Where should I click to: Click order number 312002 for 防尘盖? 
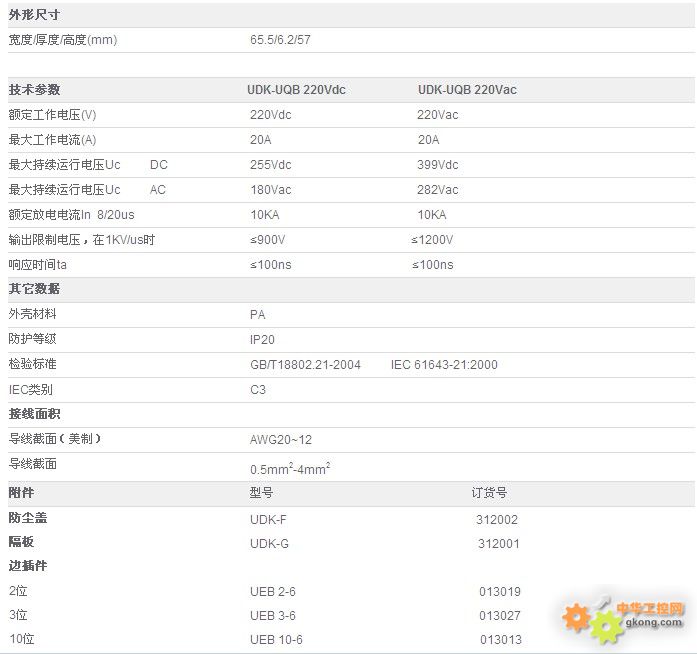coord(497,519)
